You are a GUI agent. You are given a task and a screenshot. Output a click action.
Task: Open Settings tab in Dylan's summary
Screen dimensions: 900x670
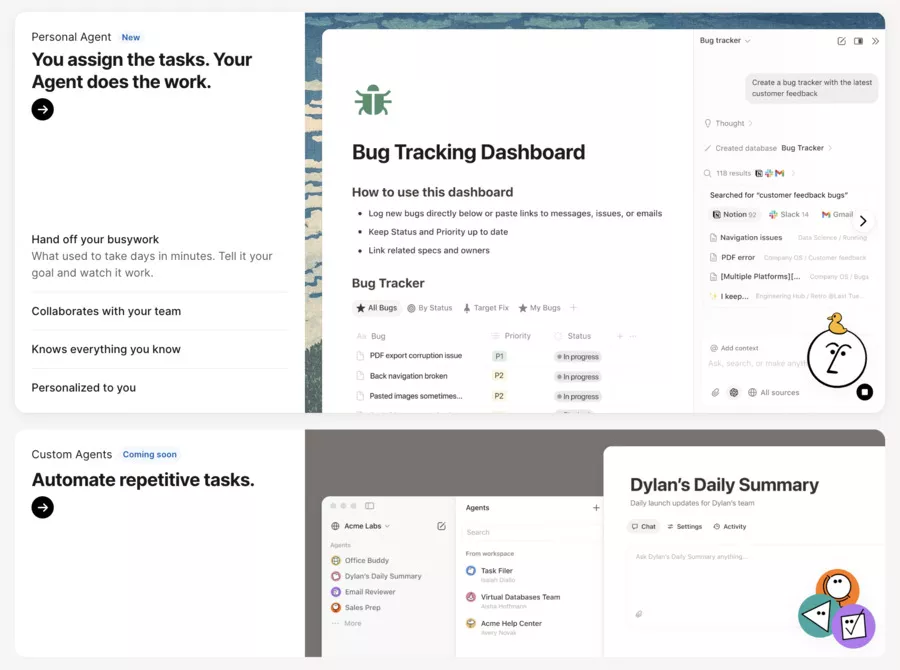(x=685, y=526)
